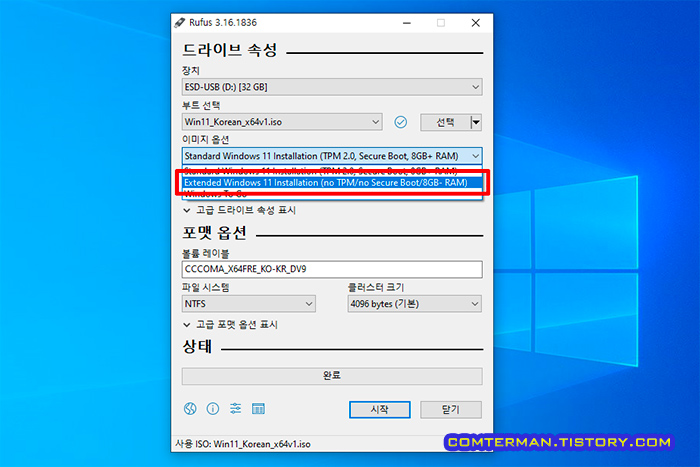Show the log window icon
Viewport: 700px width, 467px height.
click(258, 409)
